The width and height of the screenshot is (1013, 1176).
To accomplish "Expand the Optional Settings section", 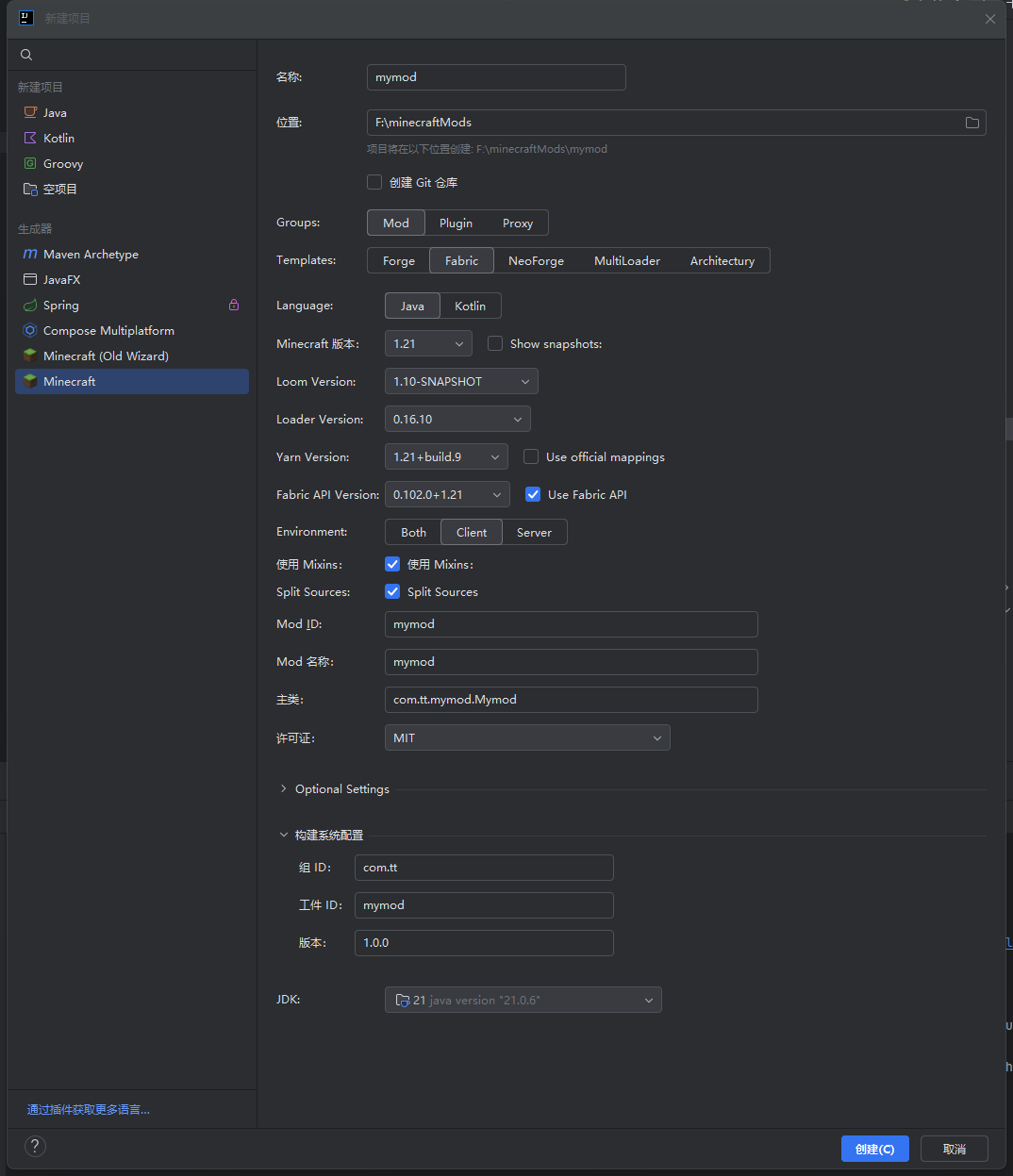I will [x=283, y=788].
